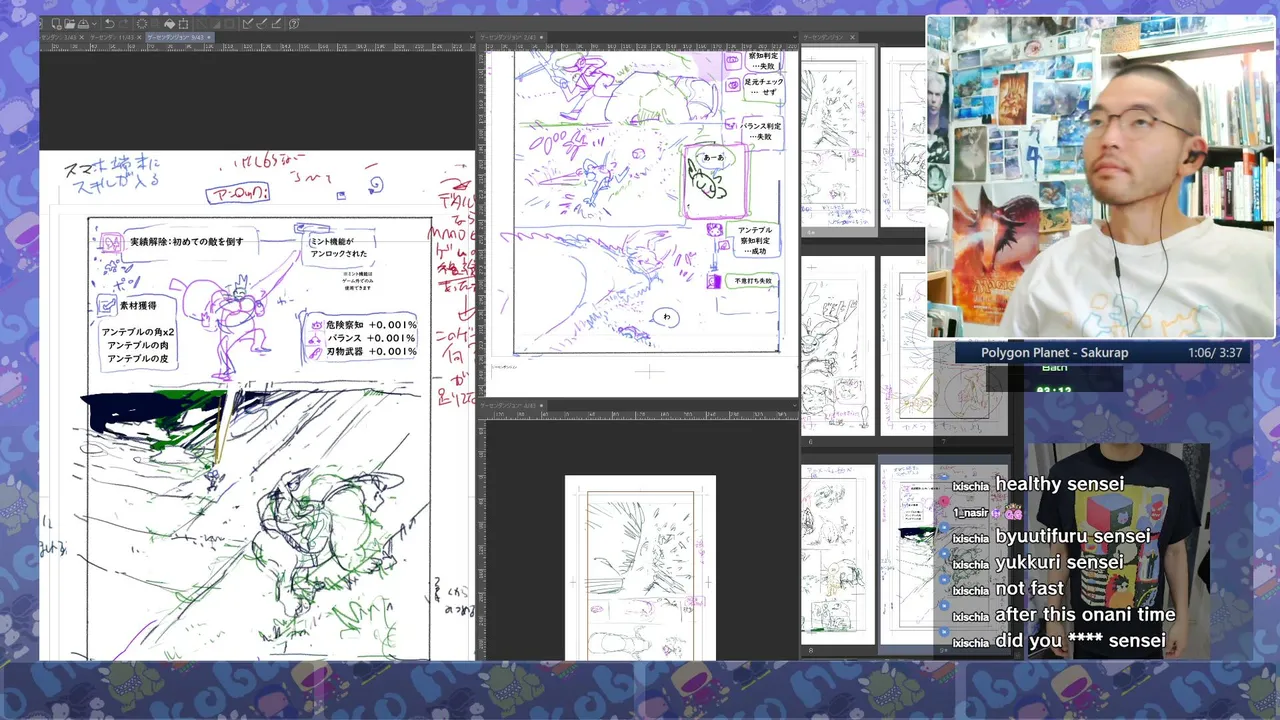Close the 9/43 canvas tab

pos(209,37)
